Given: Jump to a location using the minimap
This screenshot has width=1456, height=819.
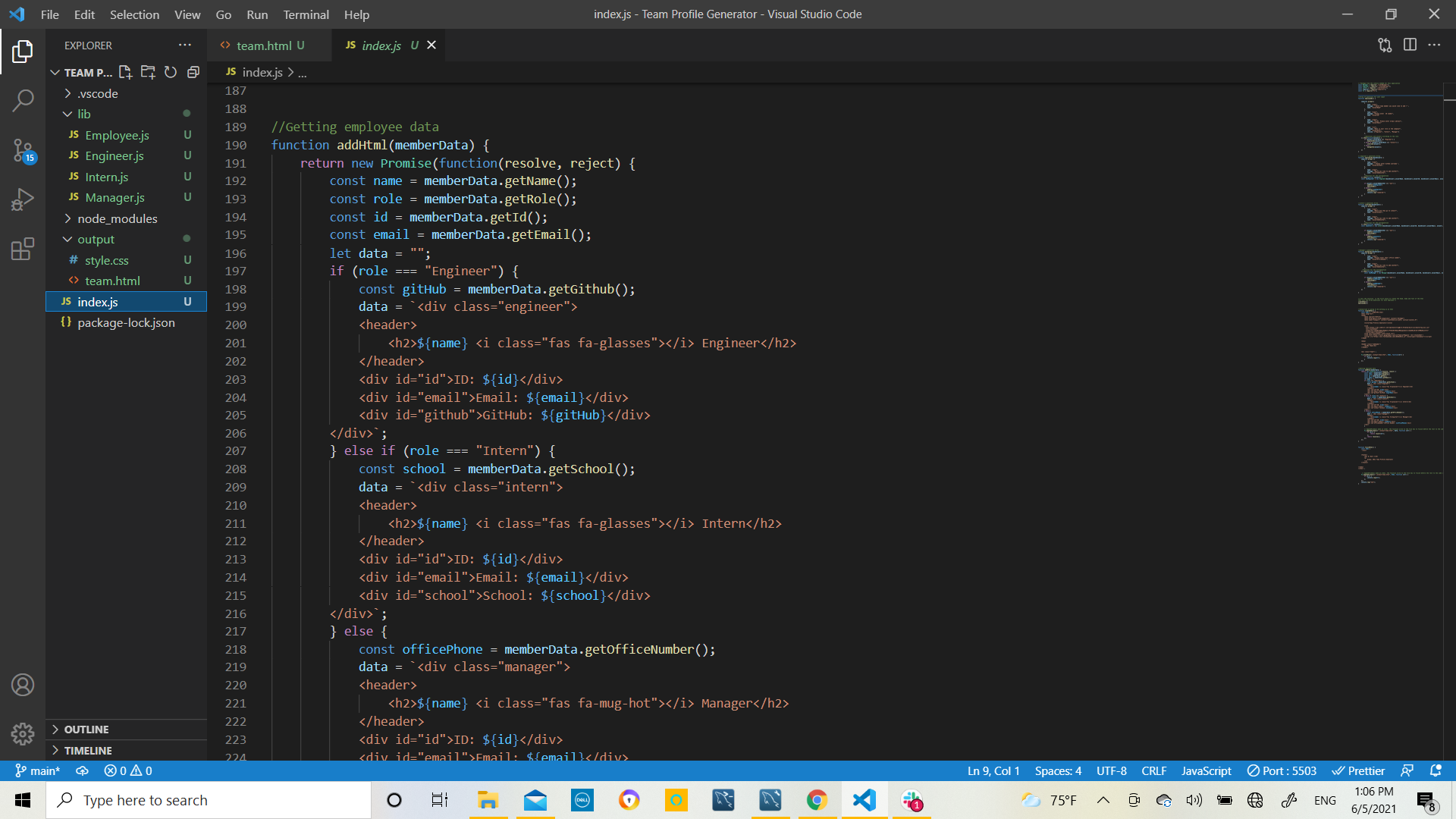Looking at the screenshot, I should pos(1399,303).
